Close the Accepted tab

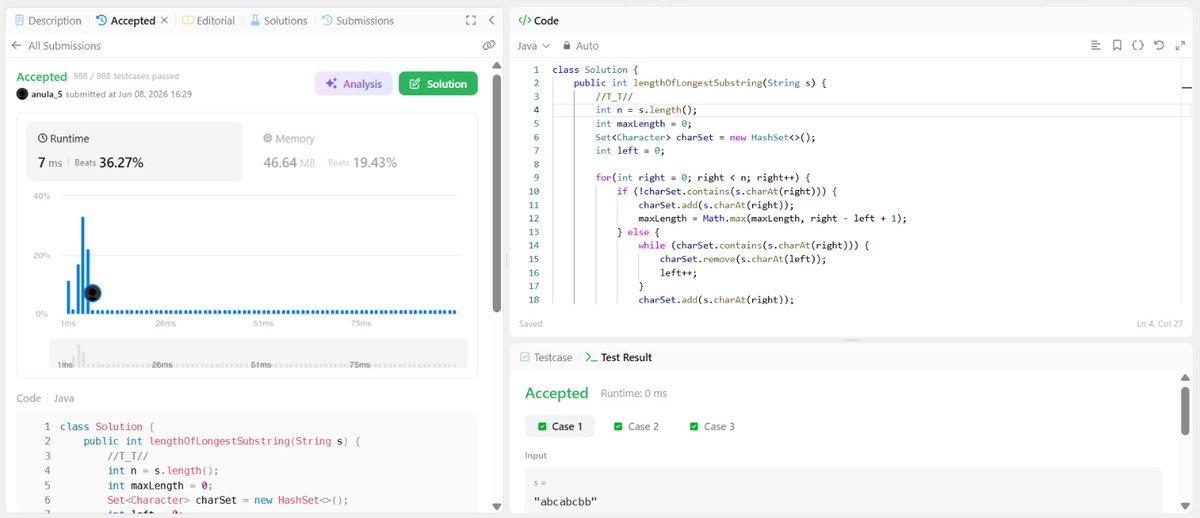coord(164,20)
